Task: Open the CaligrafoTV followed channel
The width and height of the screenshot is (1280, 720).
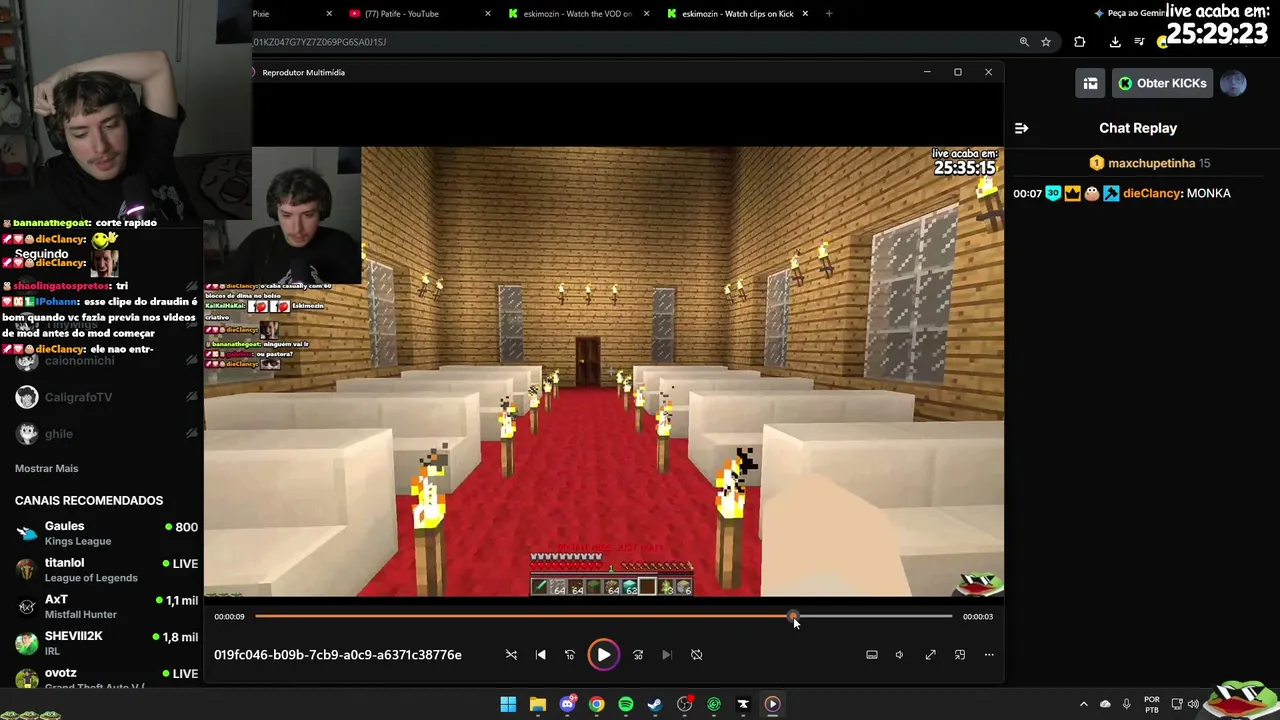Action: pyautogui.click(x=100, y=397)
